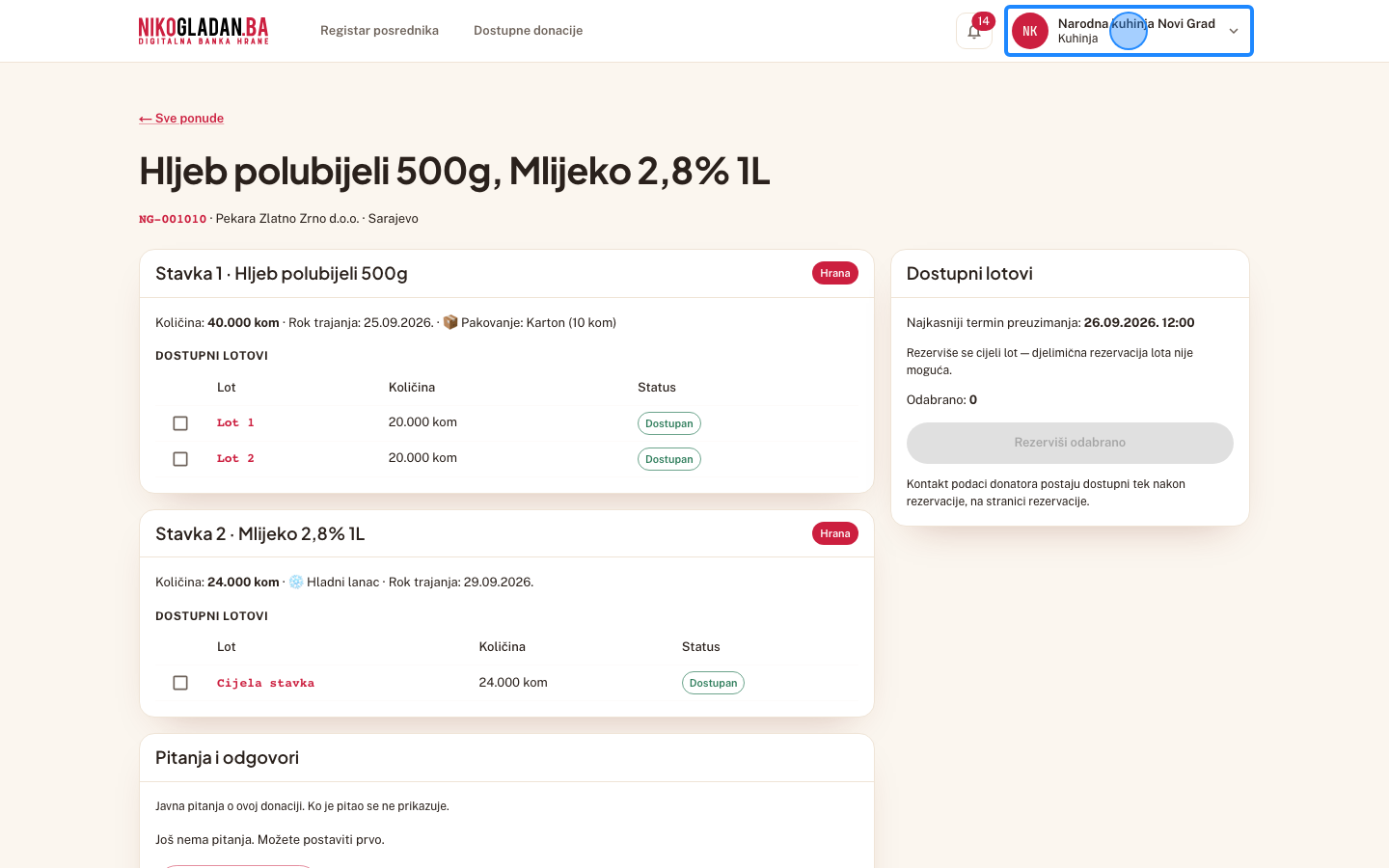This screenshot has height=868, width=1389.
Task: Click the Pitanja i odgovori heading
Action: click(228, 758)
